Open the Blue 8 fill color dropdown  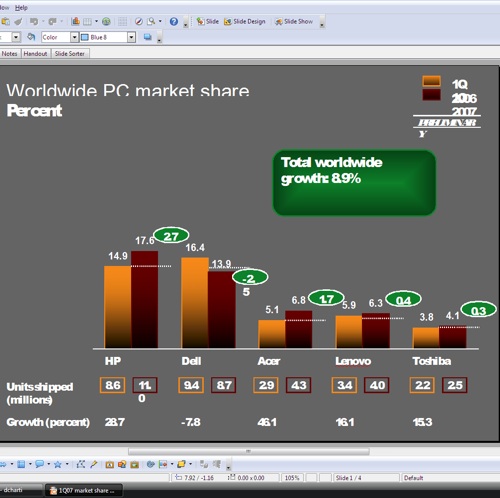click(131, 37)
